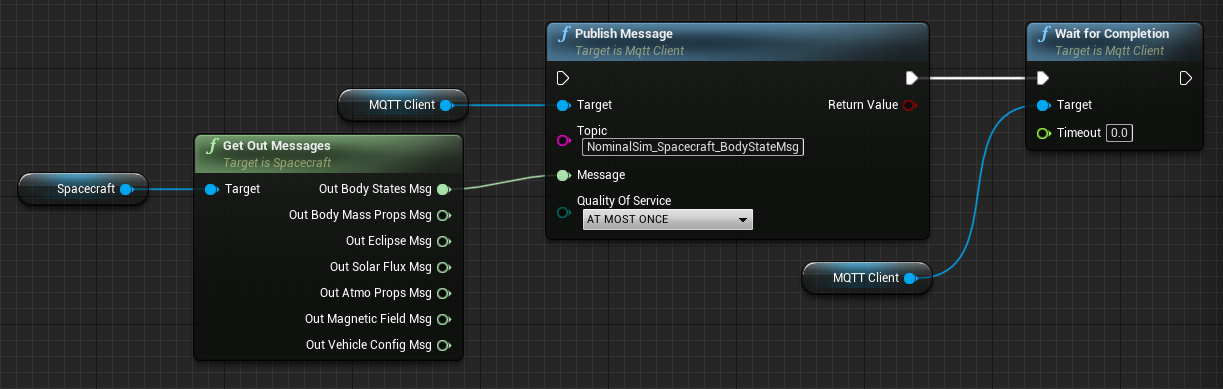
Task: Click Publish Message execution output pin
Action: [x=911, y=78]
